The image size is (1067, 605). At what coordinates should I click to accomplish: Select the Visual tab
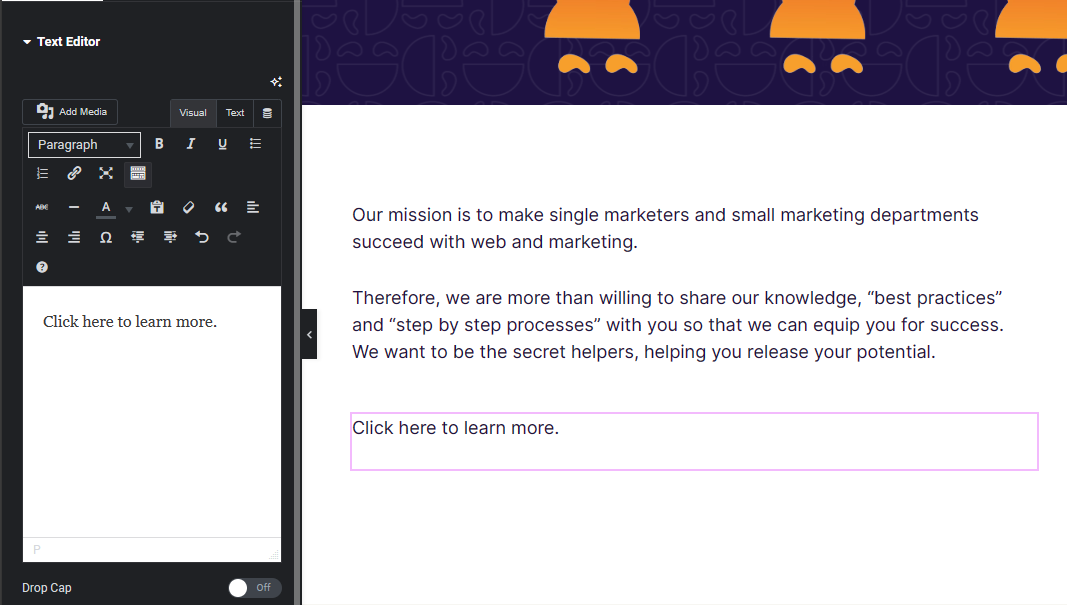click(x=192, y=112)
